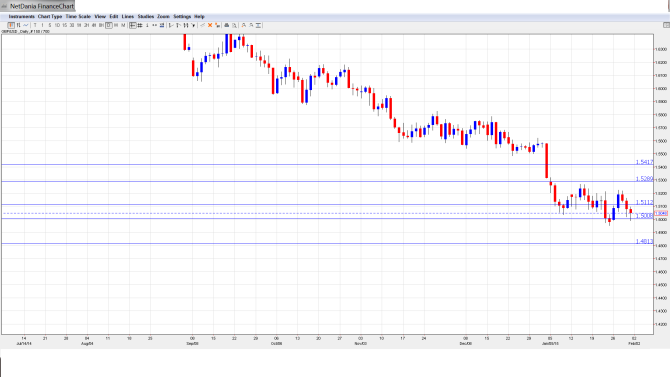The height and width of the screenshot is (377, 670).
Task: Open the Studies menu
Action: click(146, 16)
